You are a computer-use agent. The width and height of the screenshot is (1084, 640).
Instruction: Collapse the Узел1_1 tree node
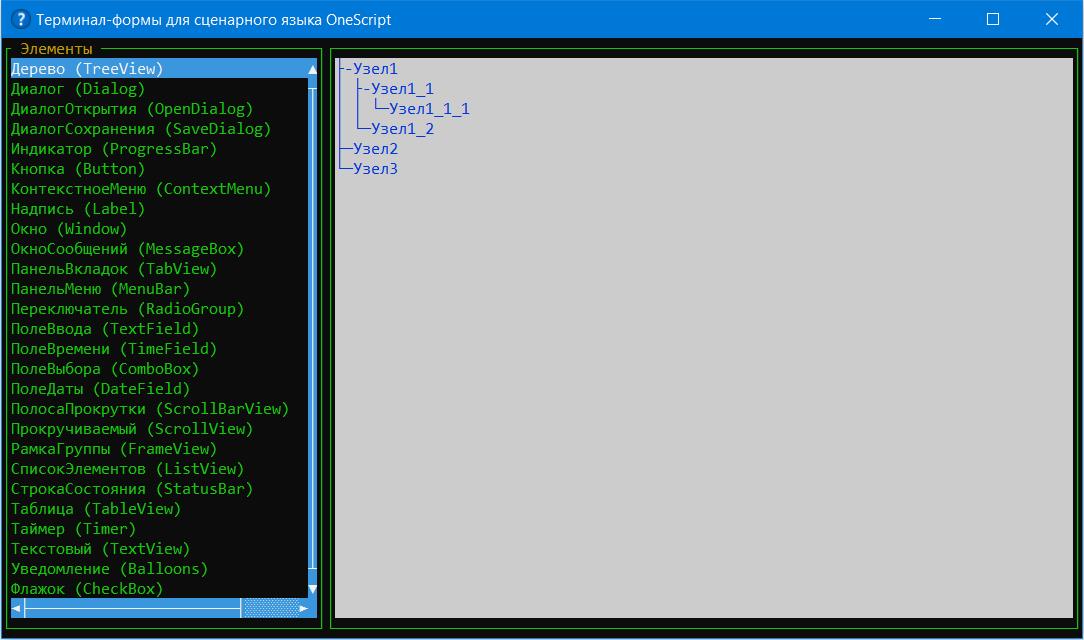365,89
